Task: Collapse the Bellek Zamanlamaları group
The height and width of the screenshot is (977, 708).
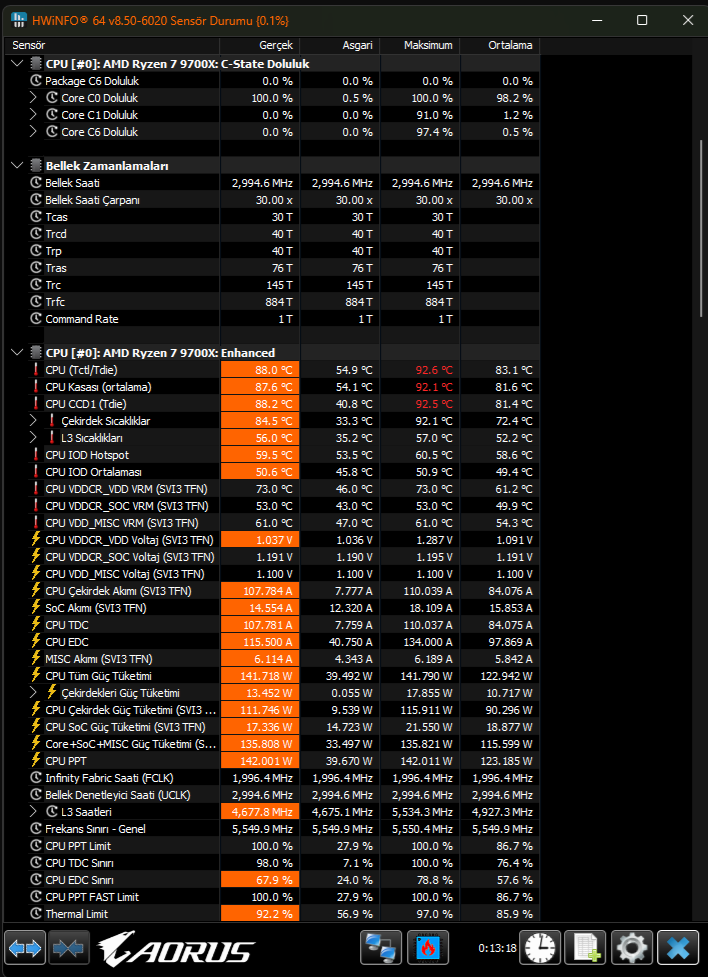Action: pyautogui.click(x=17, y=166)
